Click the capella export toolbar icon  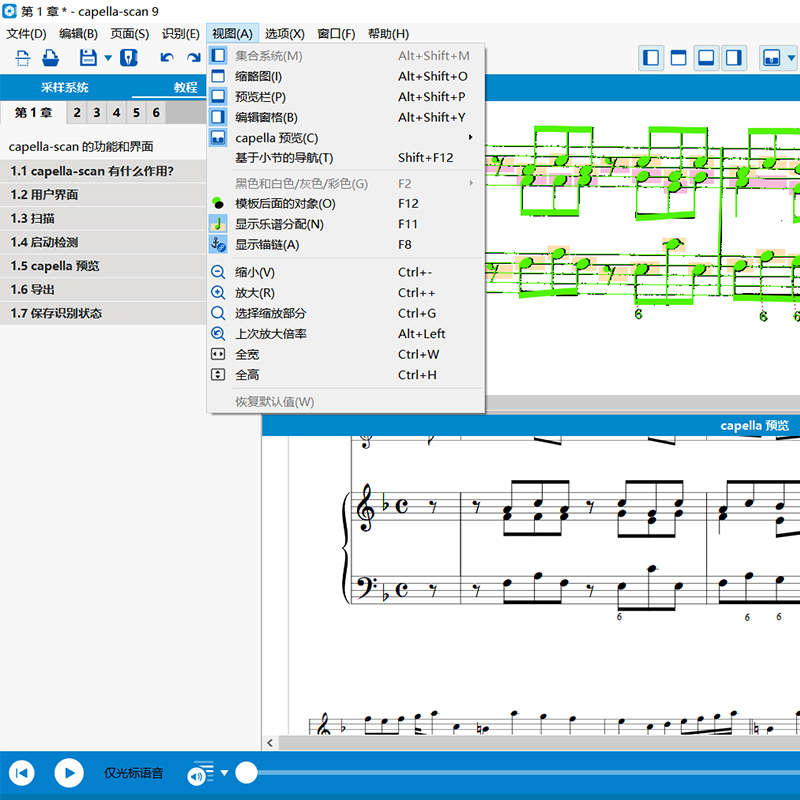(129, 58)
